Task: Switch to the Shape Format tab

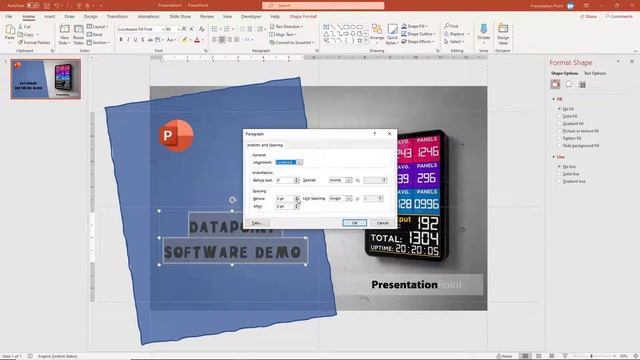Action: point(303,16)
